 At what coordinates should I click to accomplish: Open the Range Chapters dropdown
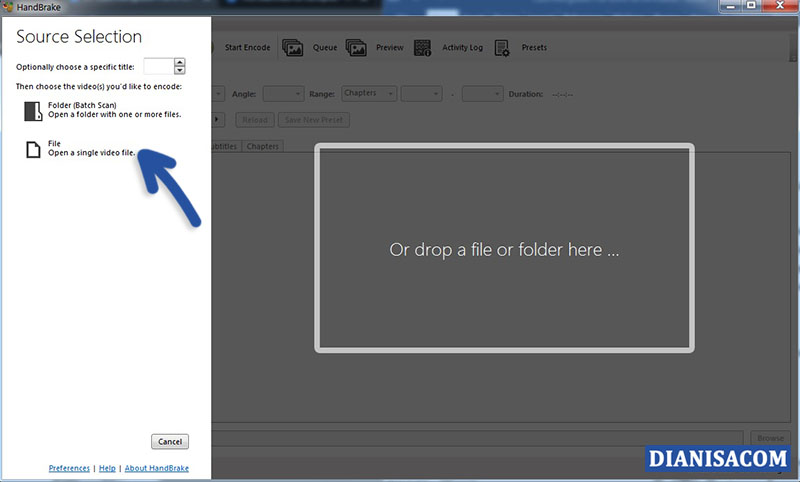click(369, 93)
